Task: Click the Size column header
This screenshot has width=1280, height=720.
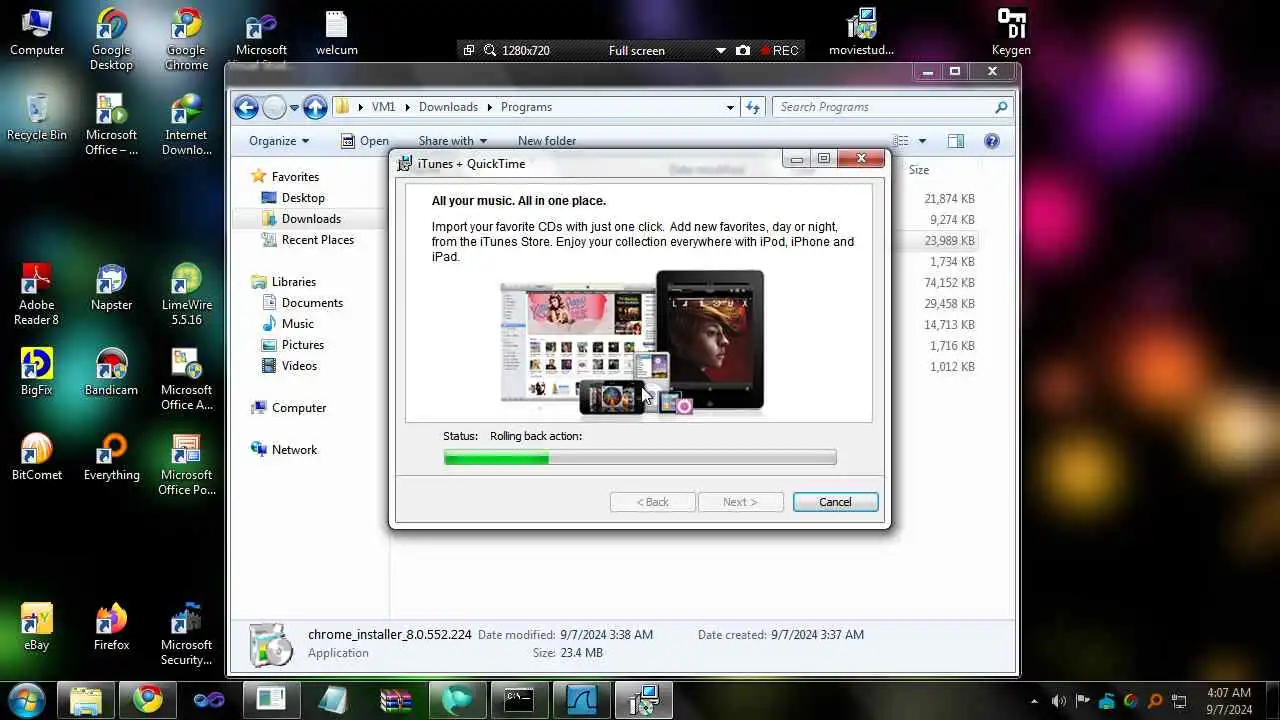Action: 919,170
